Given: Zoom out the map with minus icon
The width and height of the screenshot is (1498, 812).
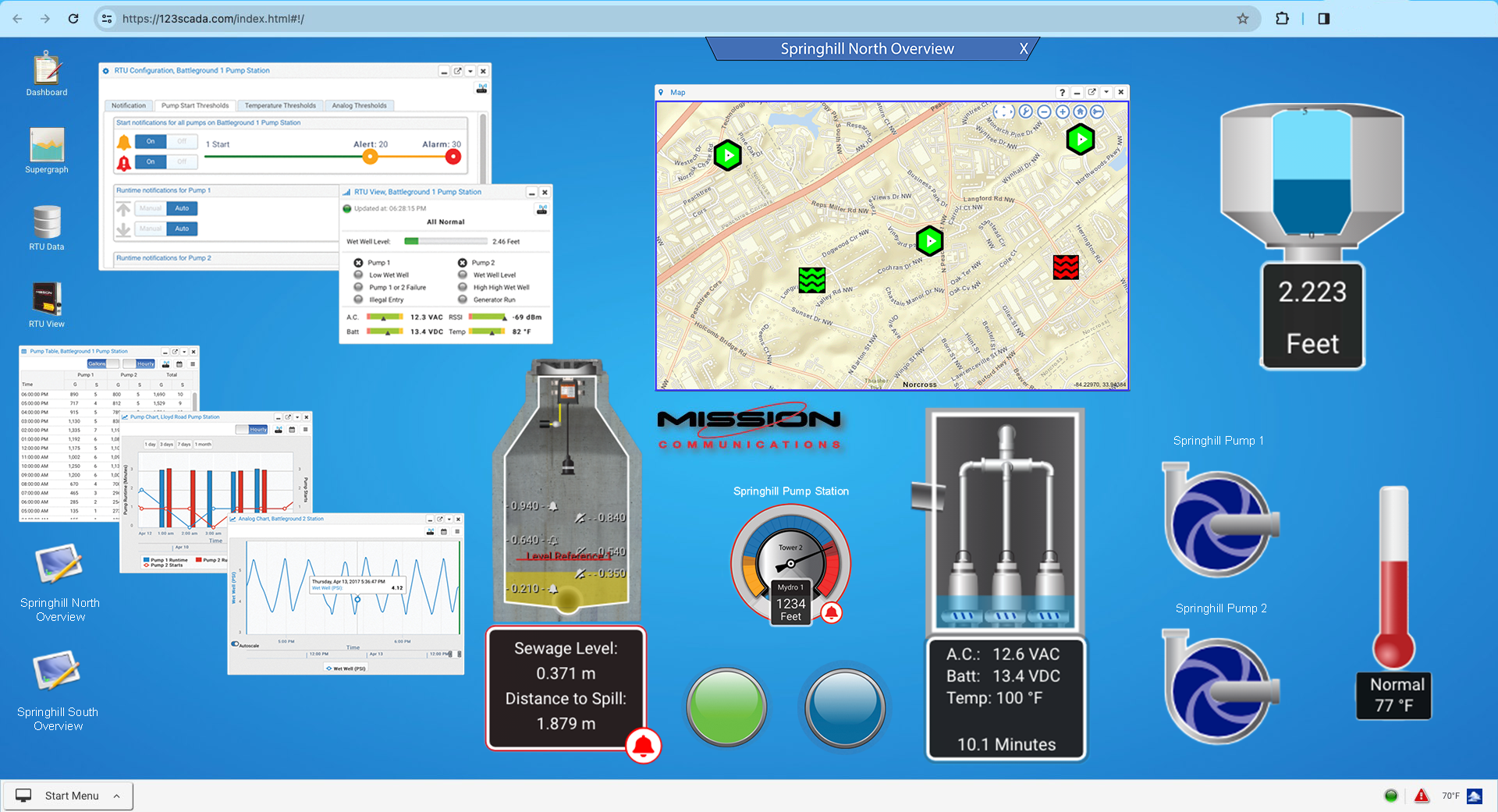Looking at the screenshot, I should click(1044, 112).
